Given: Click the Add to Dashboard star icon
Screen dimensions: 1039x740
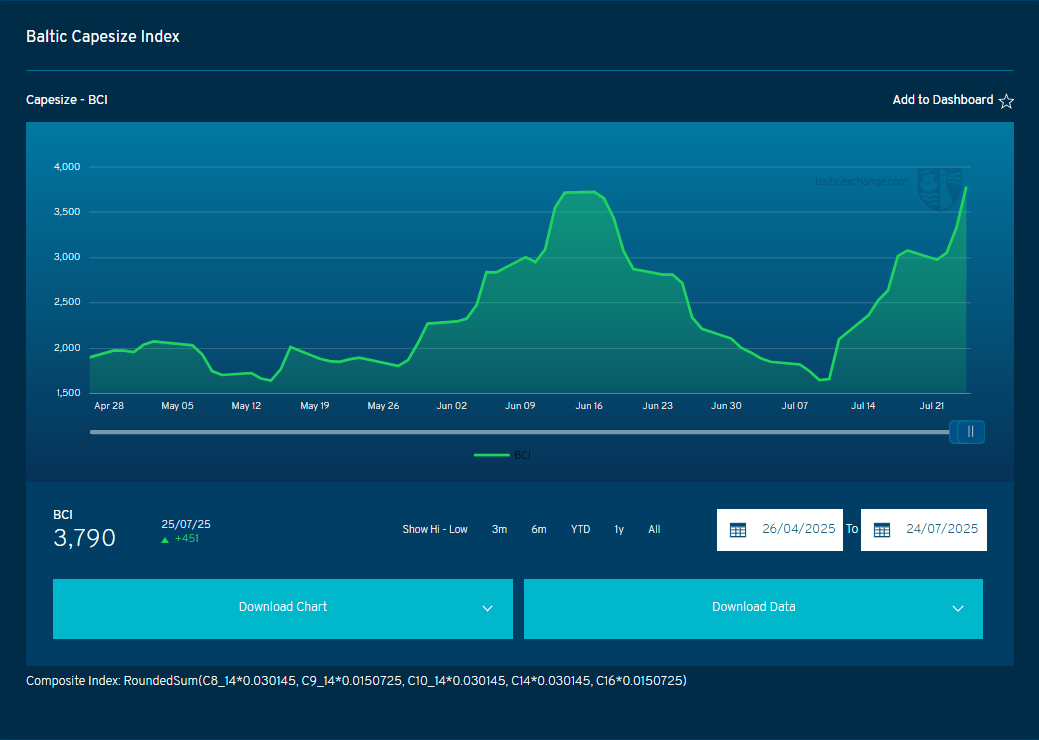Looking at the screenshot, I should tap(1006, 101).
